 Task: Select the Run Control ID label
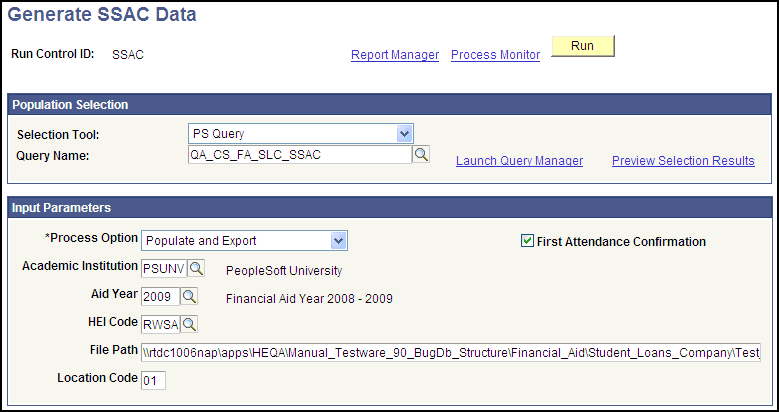(x=53, y=54)
